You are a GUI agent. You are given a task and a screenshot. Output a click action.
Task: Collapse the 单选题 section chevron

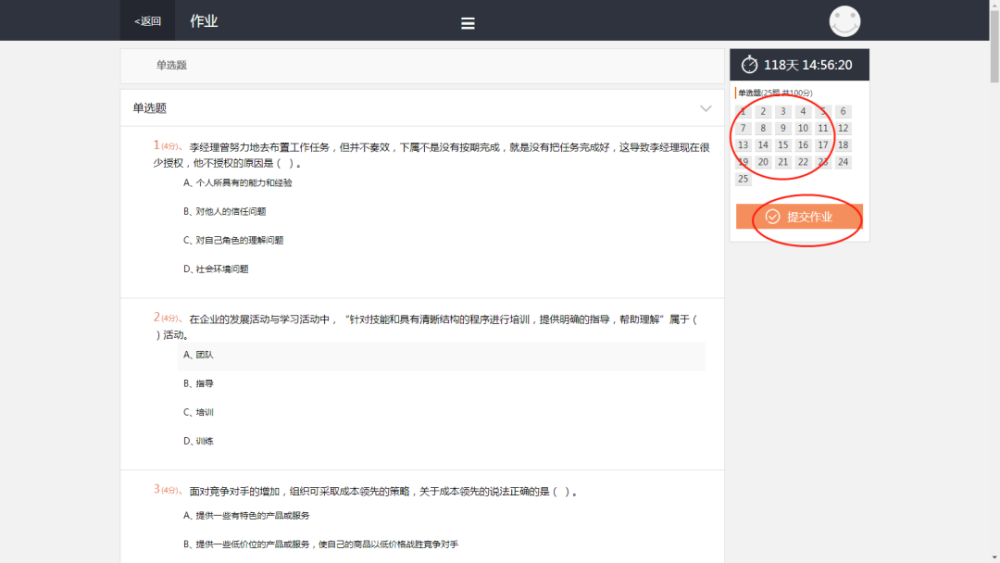tap(705, 108)
